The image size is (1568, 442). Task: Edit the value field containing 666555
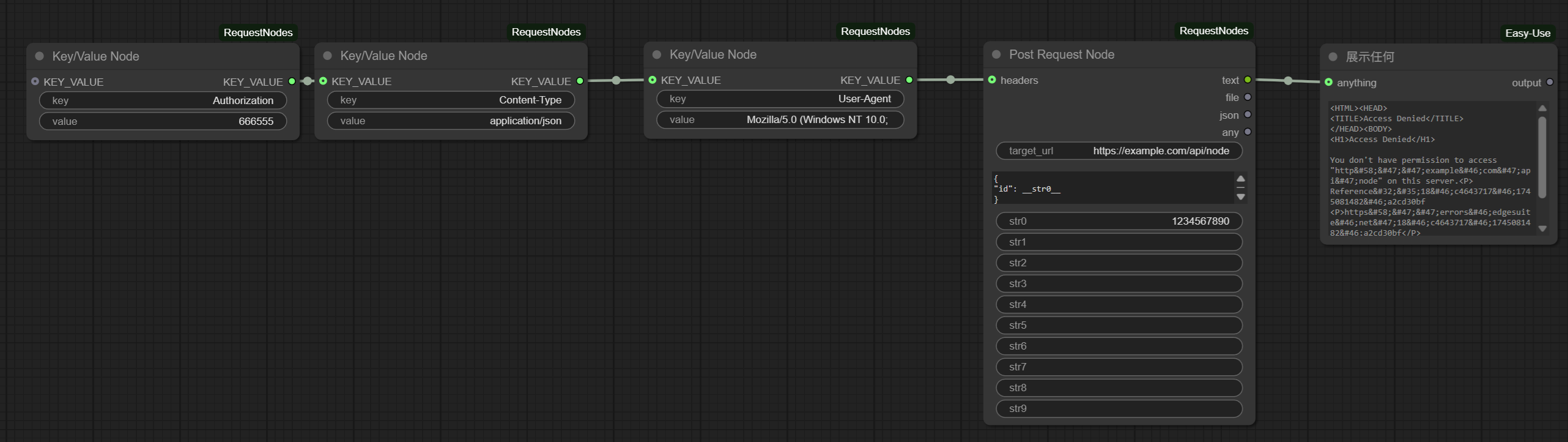[163, 121]
